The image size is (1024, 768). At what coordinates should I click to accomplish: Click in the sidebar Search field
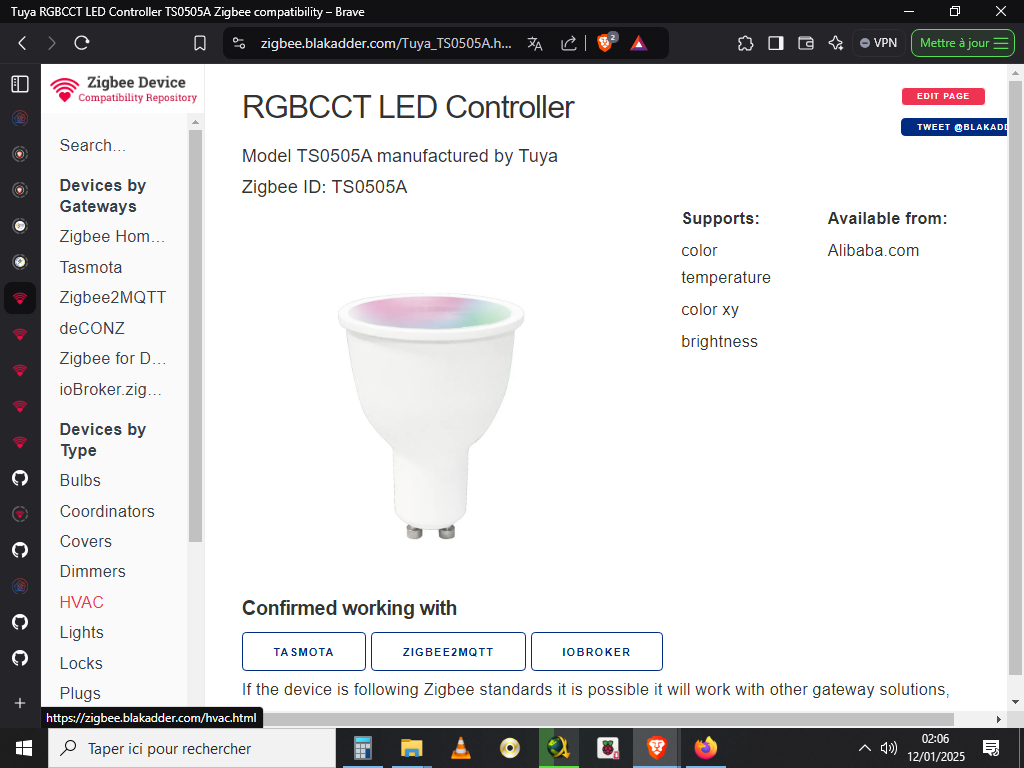[x=115, y=145]
